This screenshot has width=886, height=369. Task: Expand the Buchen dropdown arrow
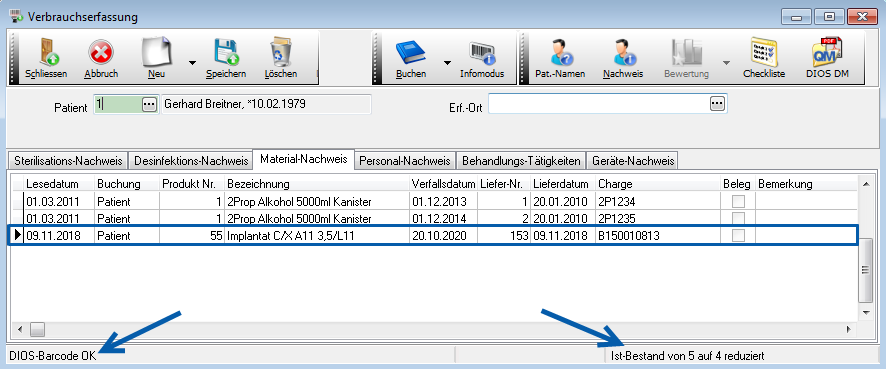(448, 62)
